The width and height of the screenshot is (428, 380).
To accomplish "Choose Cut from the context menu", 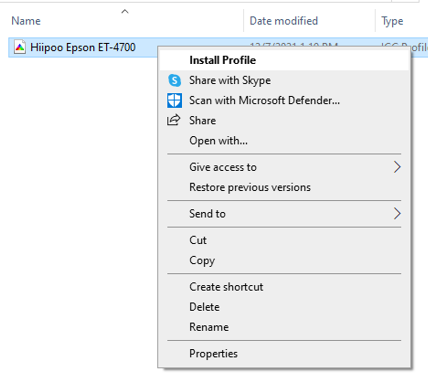I will coord(284,240).
